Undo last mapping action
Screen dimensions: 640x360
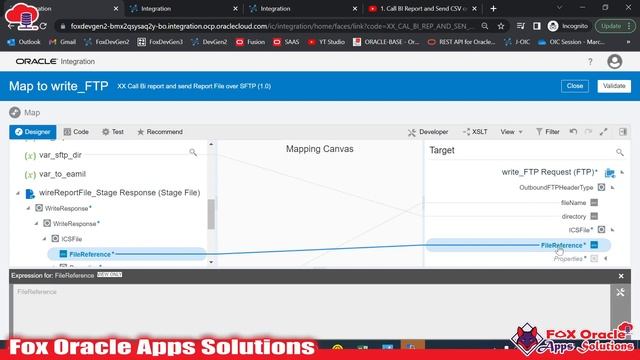tap(573, 131)
